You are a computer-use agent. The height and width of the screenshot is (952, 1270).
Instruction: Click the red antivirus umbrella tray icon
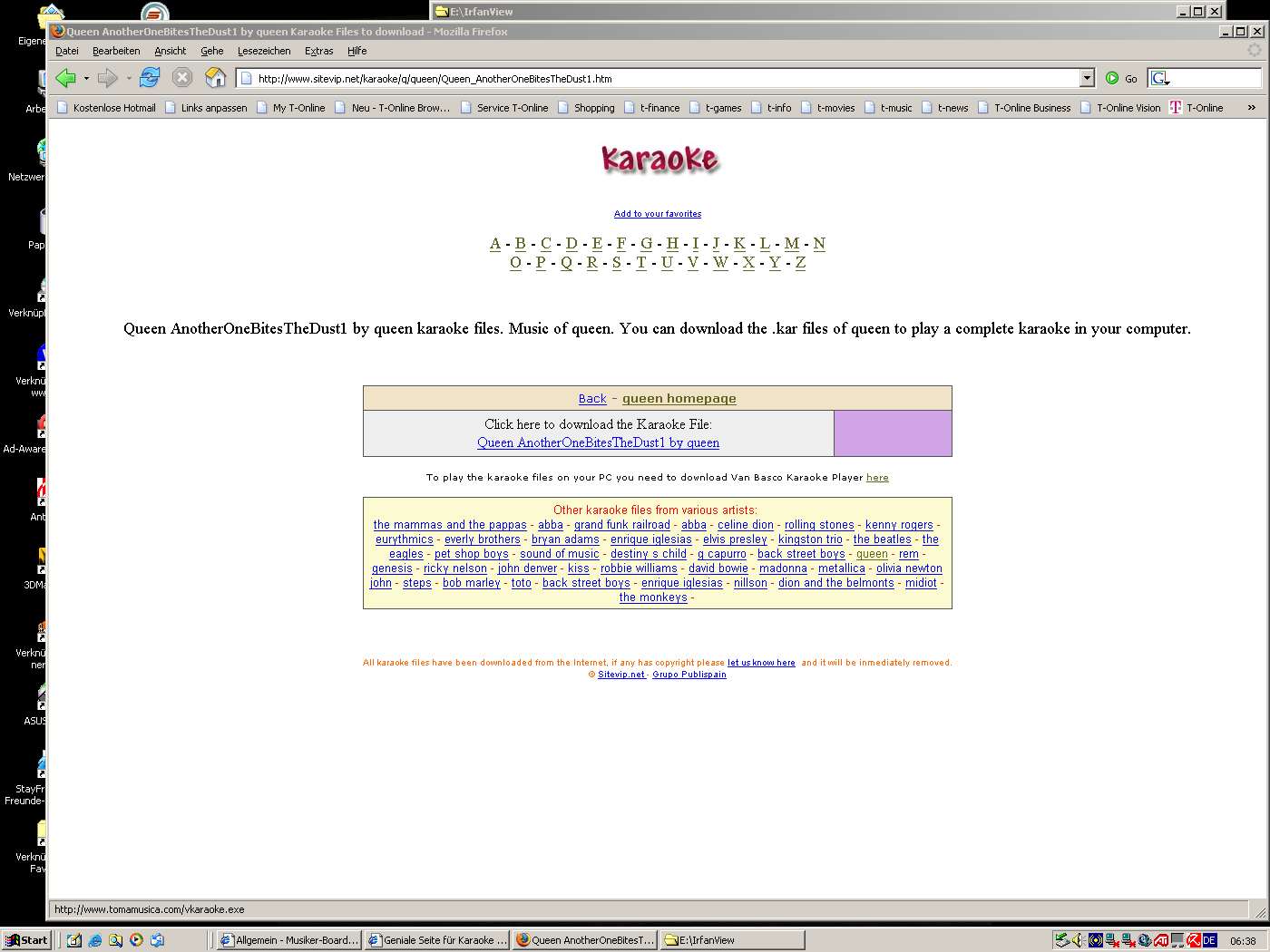tap(1195, 940)
